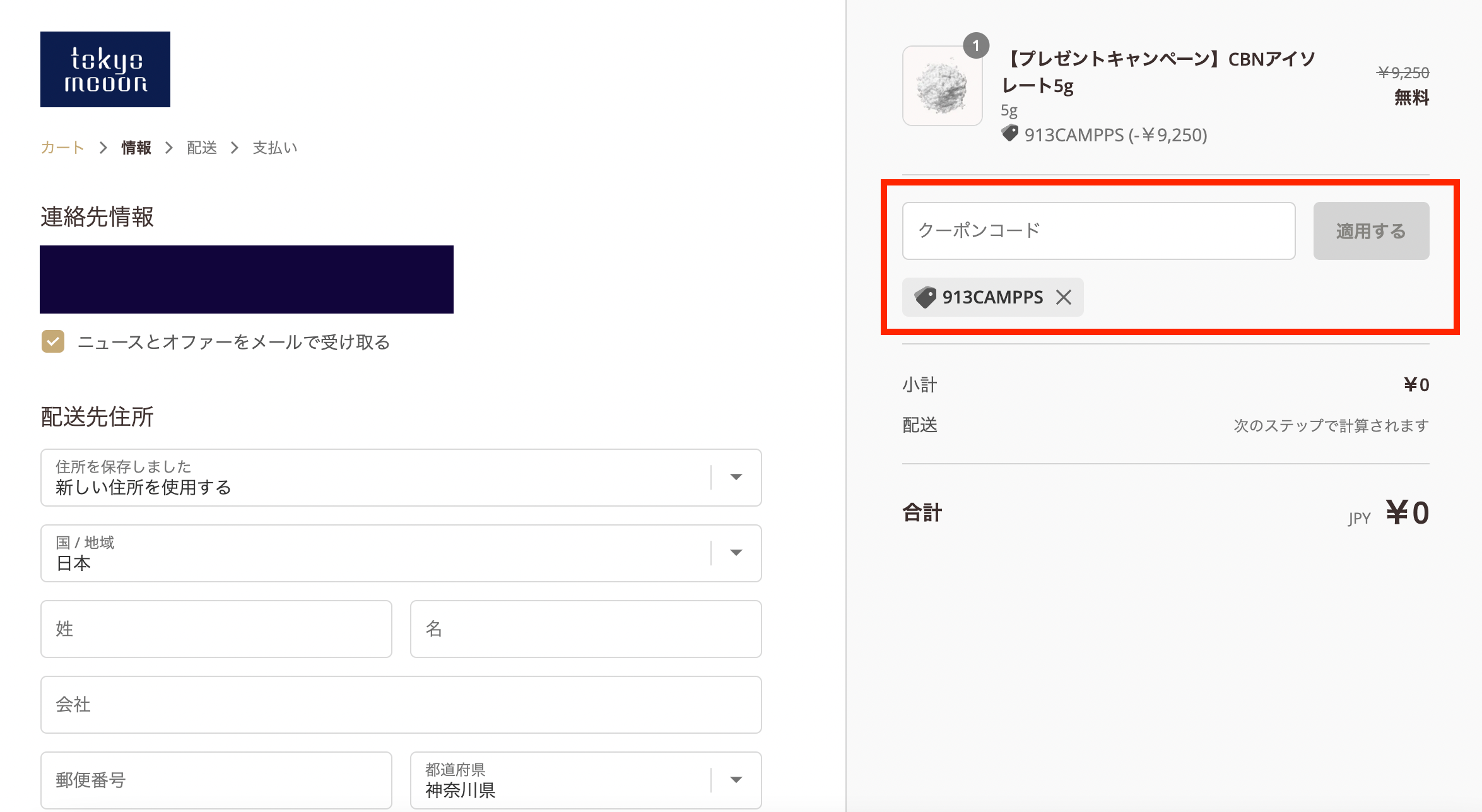Select the 支払い breadcrumb step

pos(274,148)
